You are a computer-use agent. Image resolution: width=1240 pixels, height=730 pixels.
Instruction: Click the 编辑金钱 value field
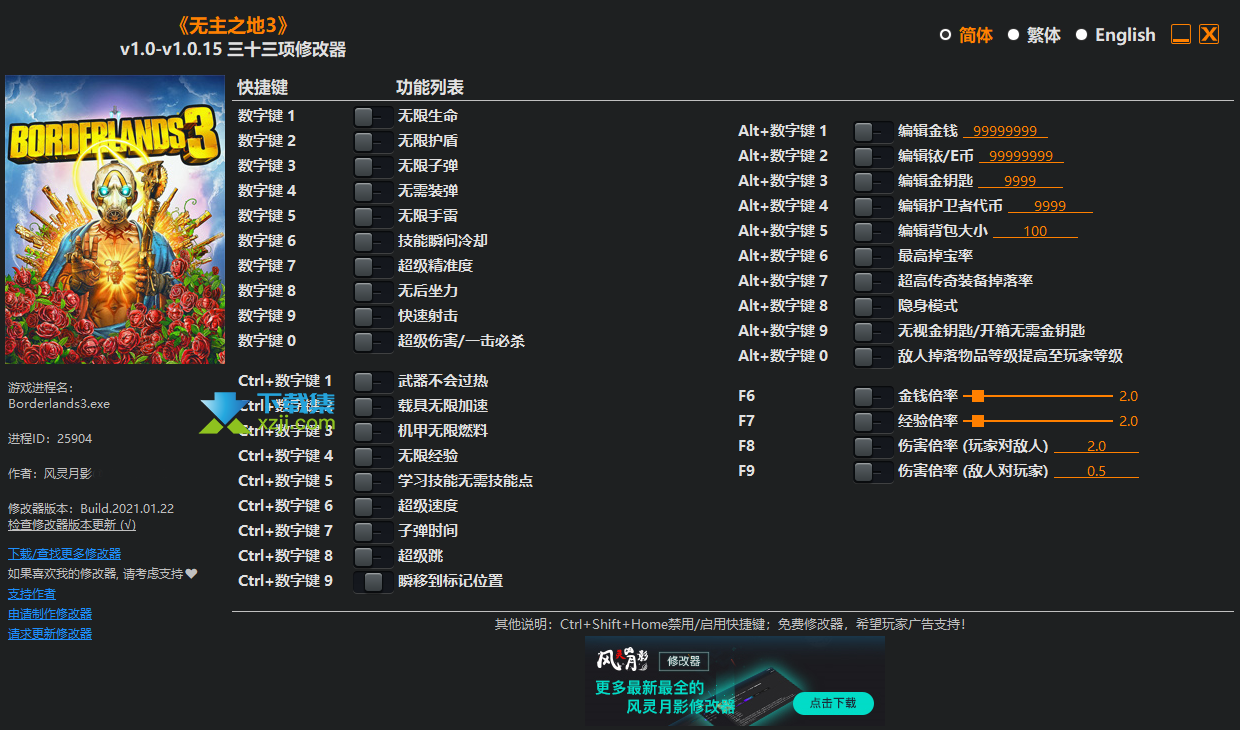1005,131
